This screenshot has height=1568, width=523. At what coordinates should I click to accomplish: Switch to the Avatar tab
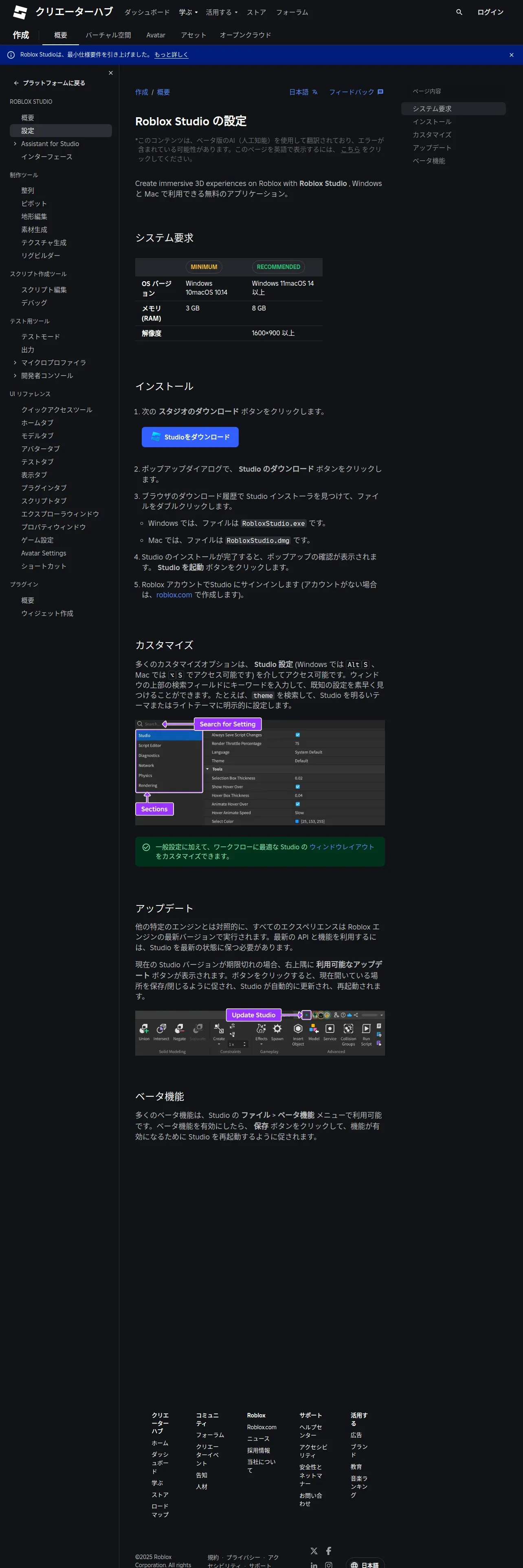tap(156, 35)
